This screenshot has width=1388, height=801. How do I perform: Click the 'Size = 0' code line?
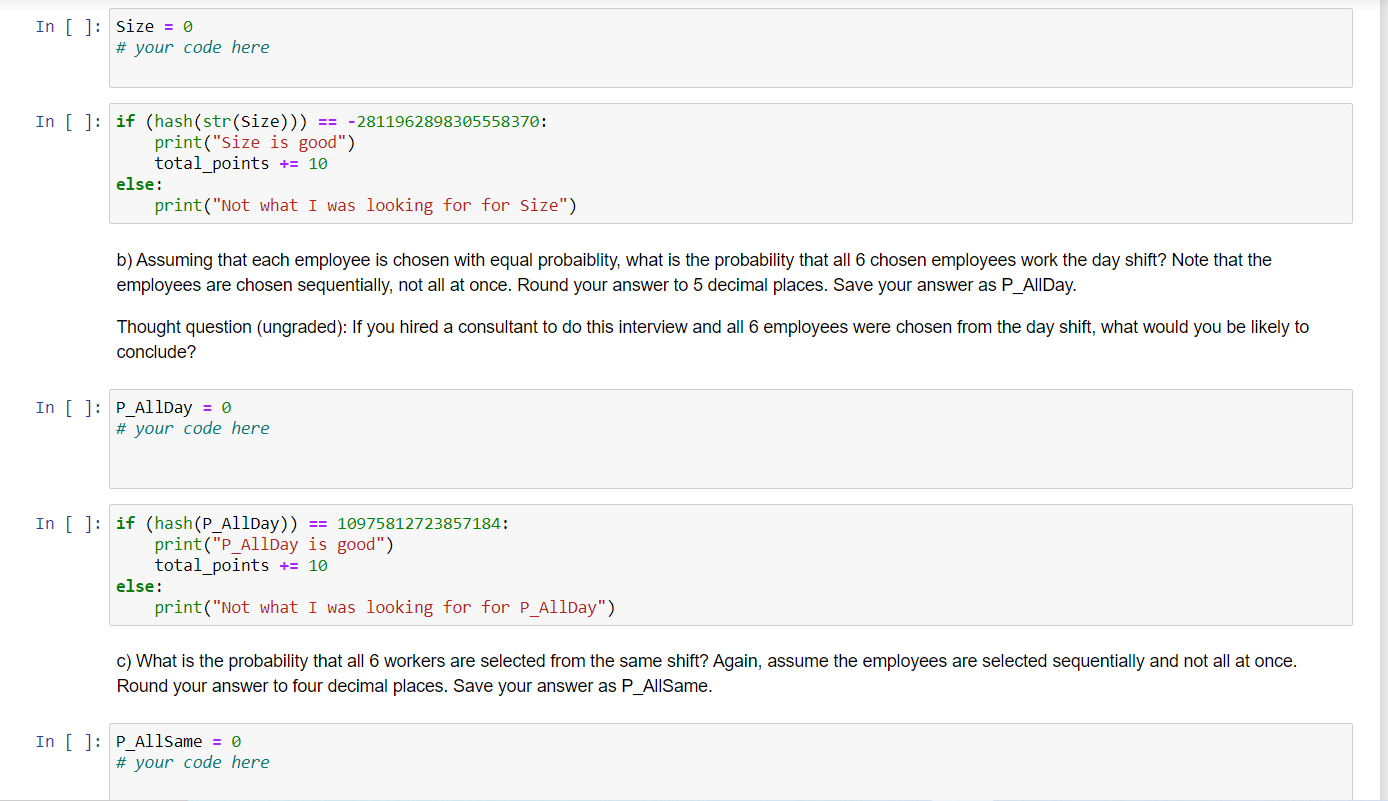(x=154, y=26)
